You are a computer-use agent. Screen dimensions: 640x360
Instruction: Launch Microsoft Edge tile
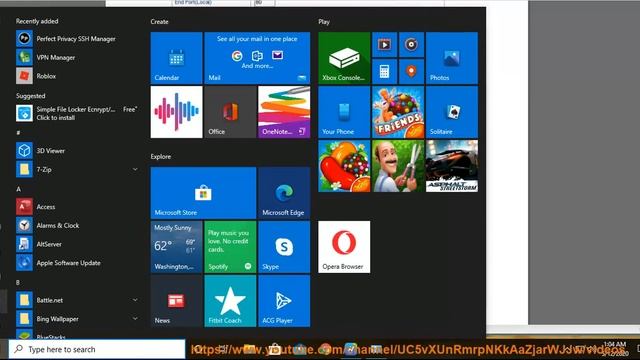284,193
